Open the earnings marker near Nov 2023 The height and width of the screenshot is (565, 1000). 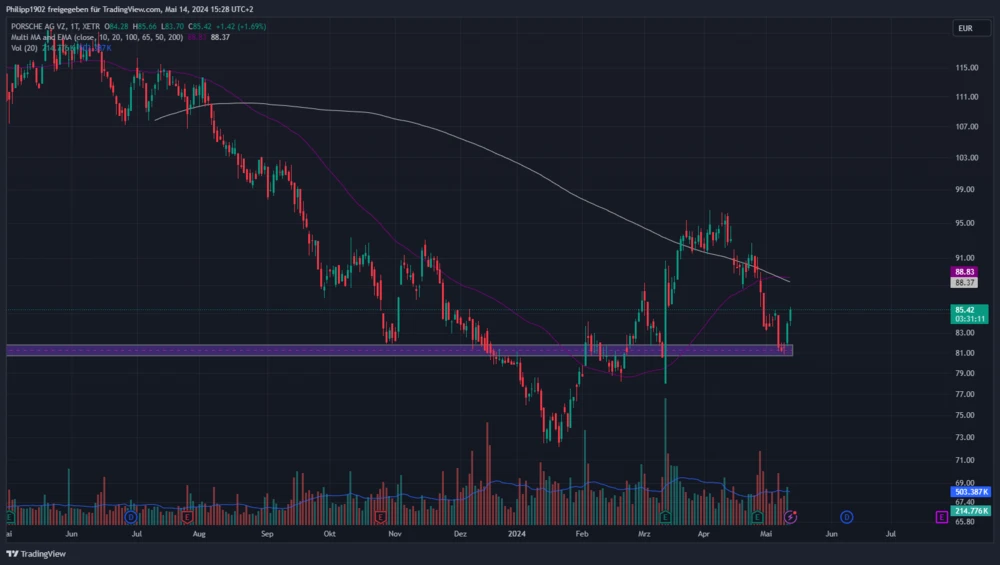381,517
